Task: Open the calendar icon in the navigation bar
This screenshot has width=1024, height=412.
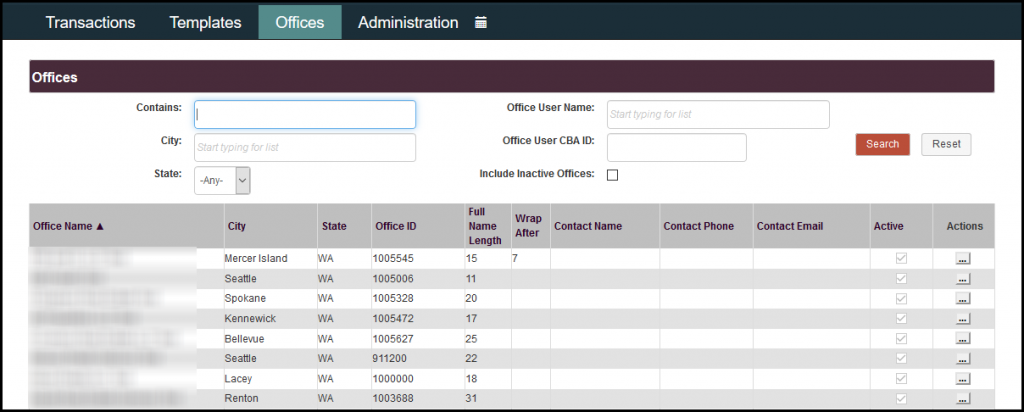Action: pyautogui.click(x=481, y=22)
